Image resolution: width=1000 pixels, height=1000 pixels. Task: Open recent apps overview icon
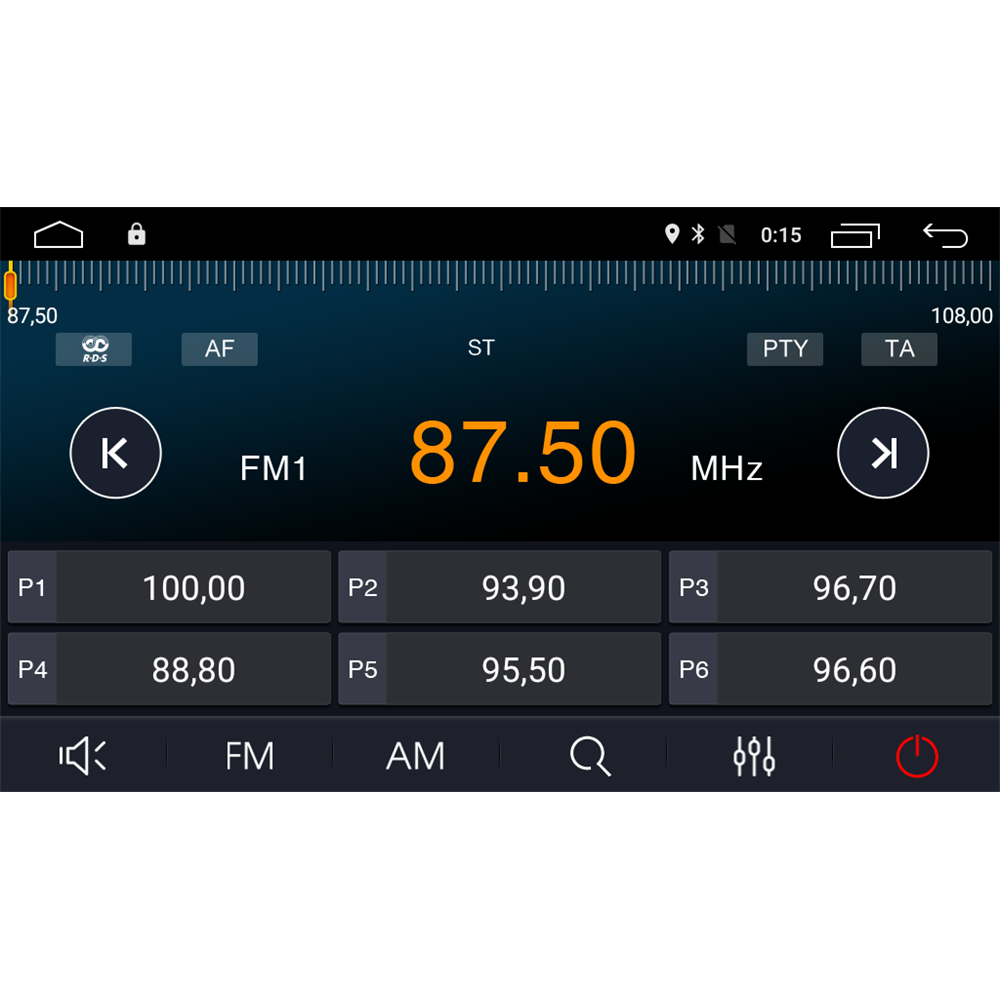pos(855,235)
